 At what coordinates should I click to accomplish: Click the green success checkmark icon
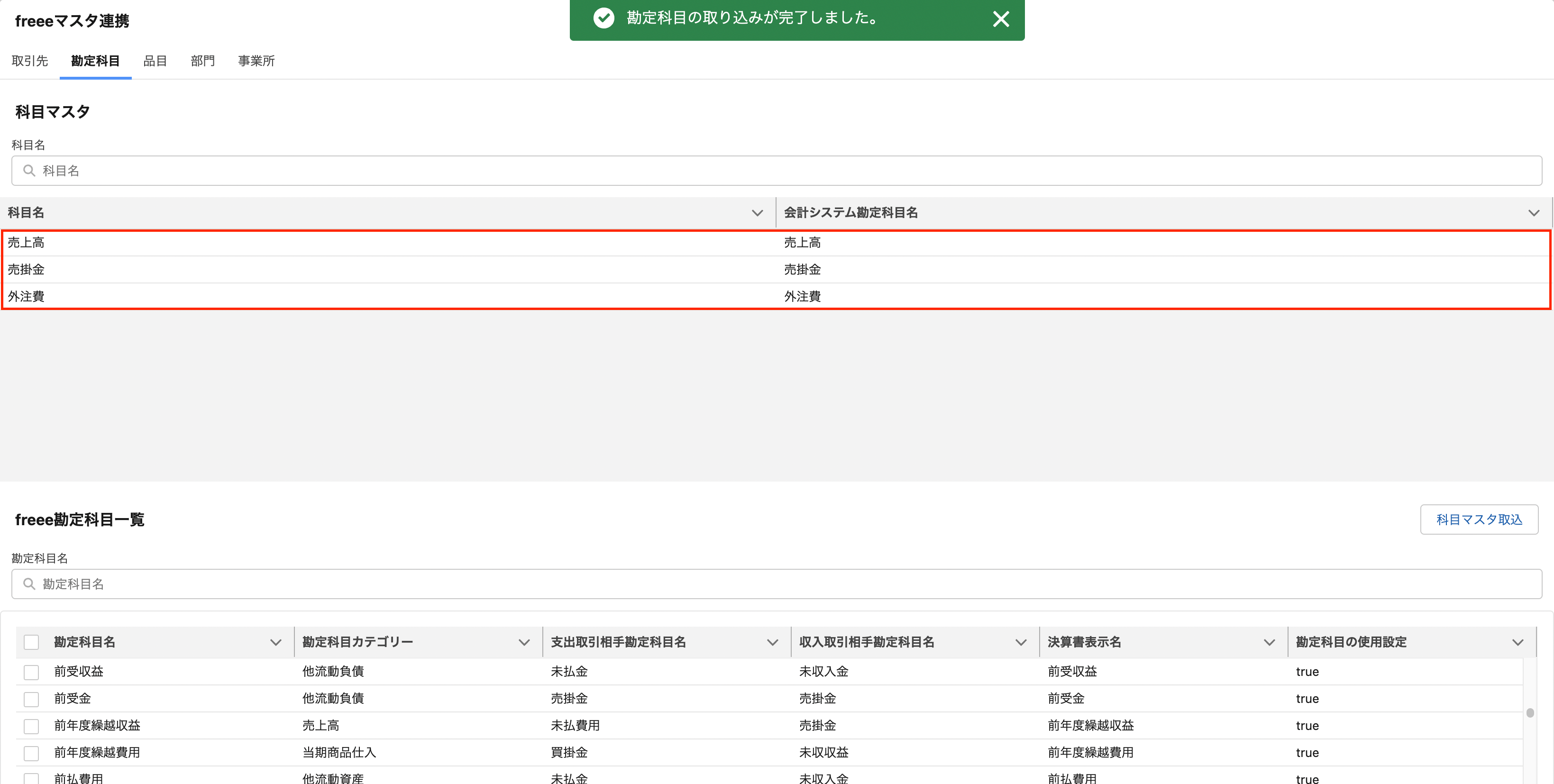click(603, 18)
